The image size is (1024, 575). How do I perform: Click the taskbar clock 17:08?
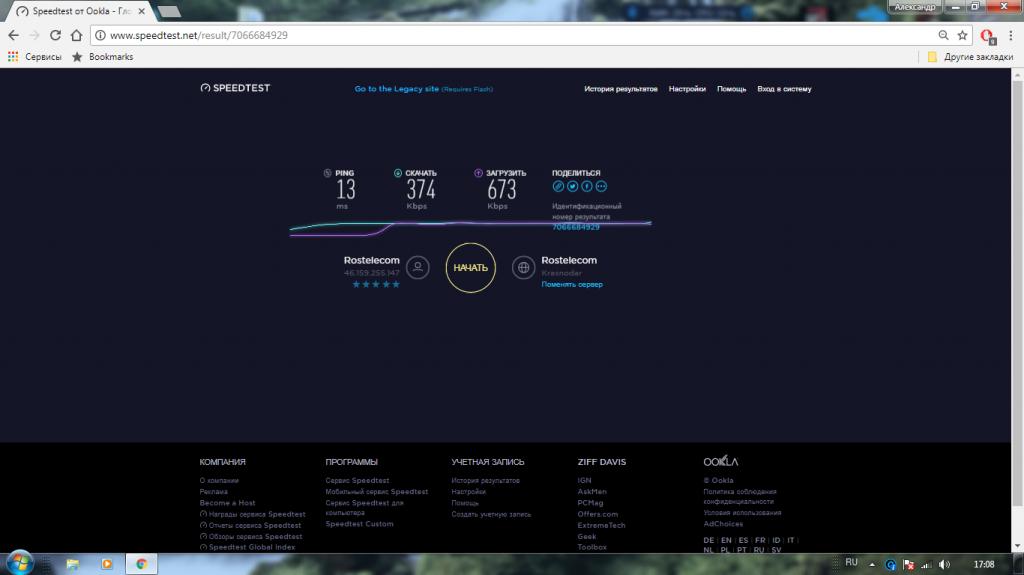pos(984,565)
